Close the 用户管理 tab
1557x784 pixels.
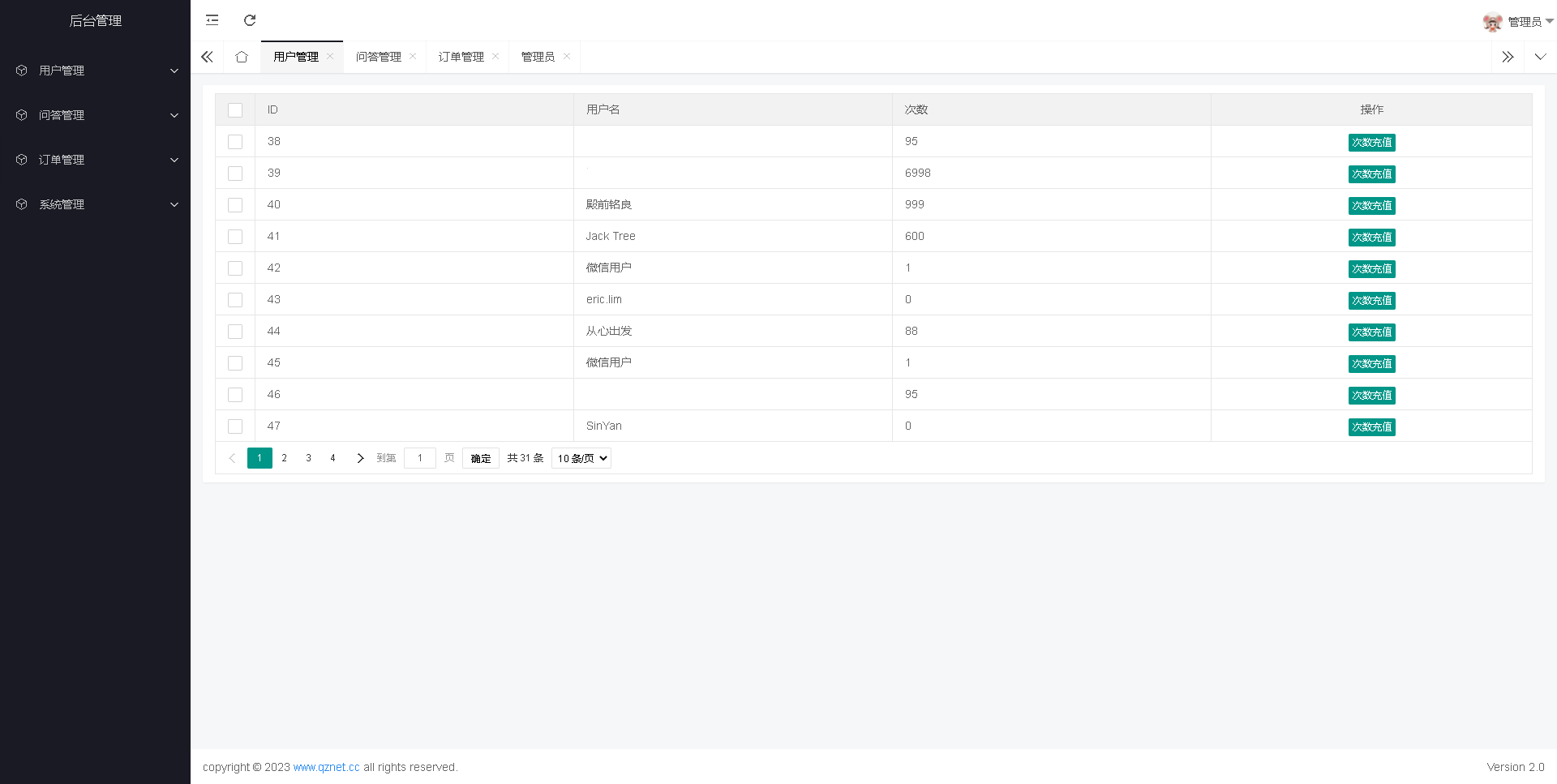click(x=330, y=56)
